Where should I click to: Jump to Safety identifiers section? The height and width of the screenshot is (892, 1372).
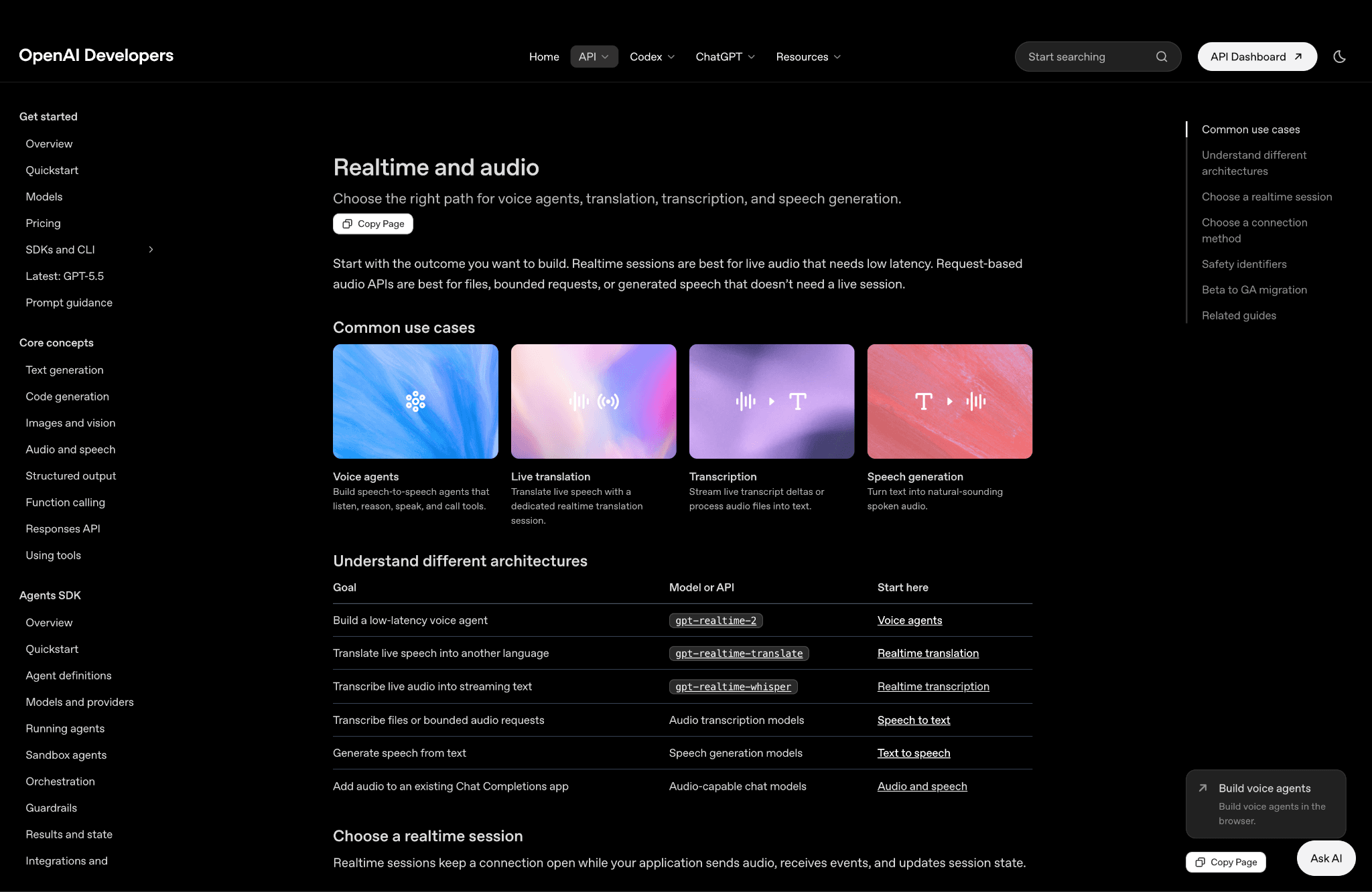[x=1244, y=265]
